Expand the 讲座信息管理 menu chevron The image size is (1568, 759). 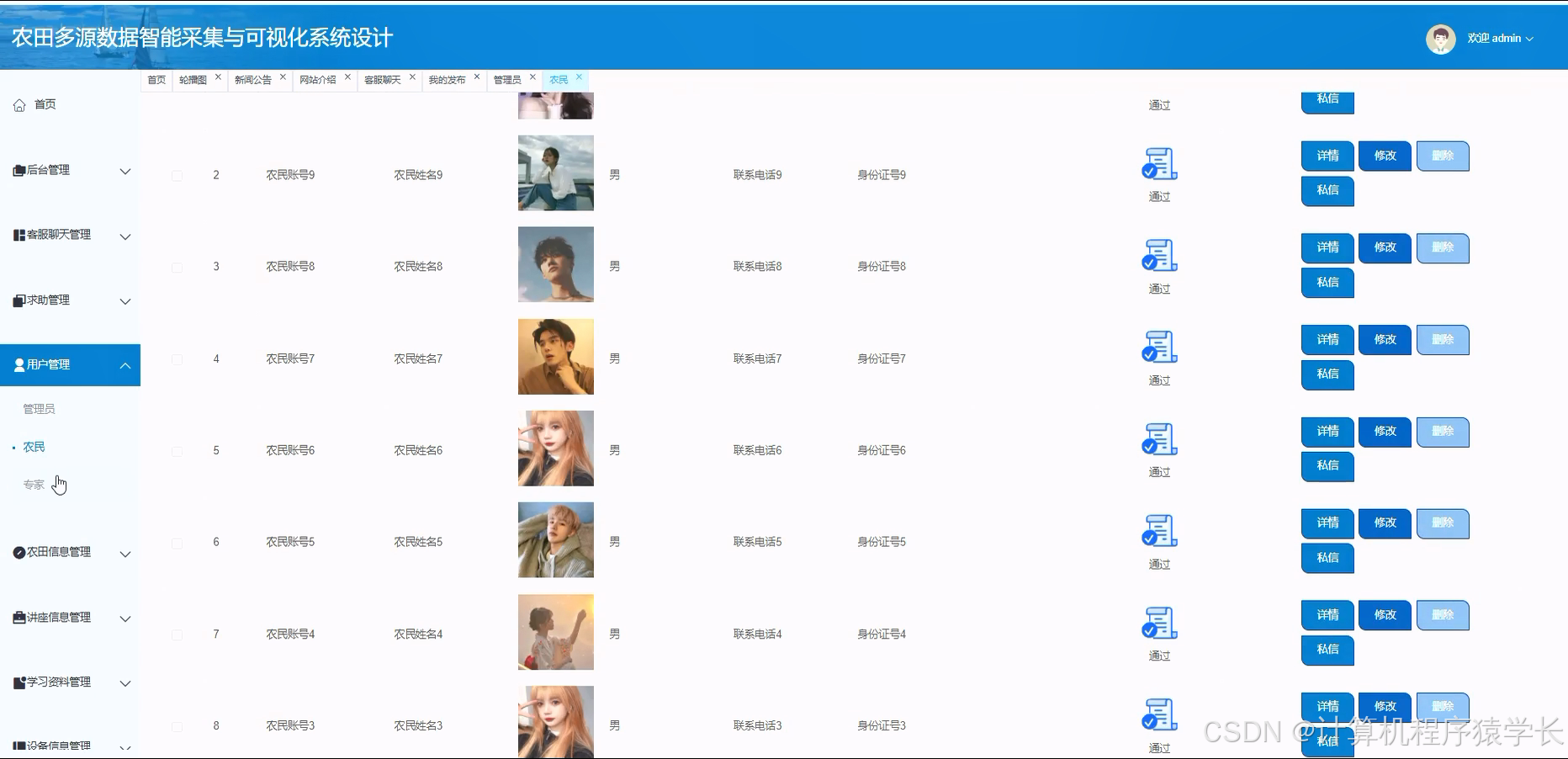(125, 618)
